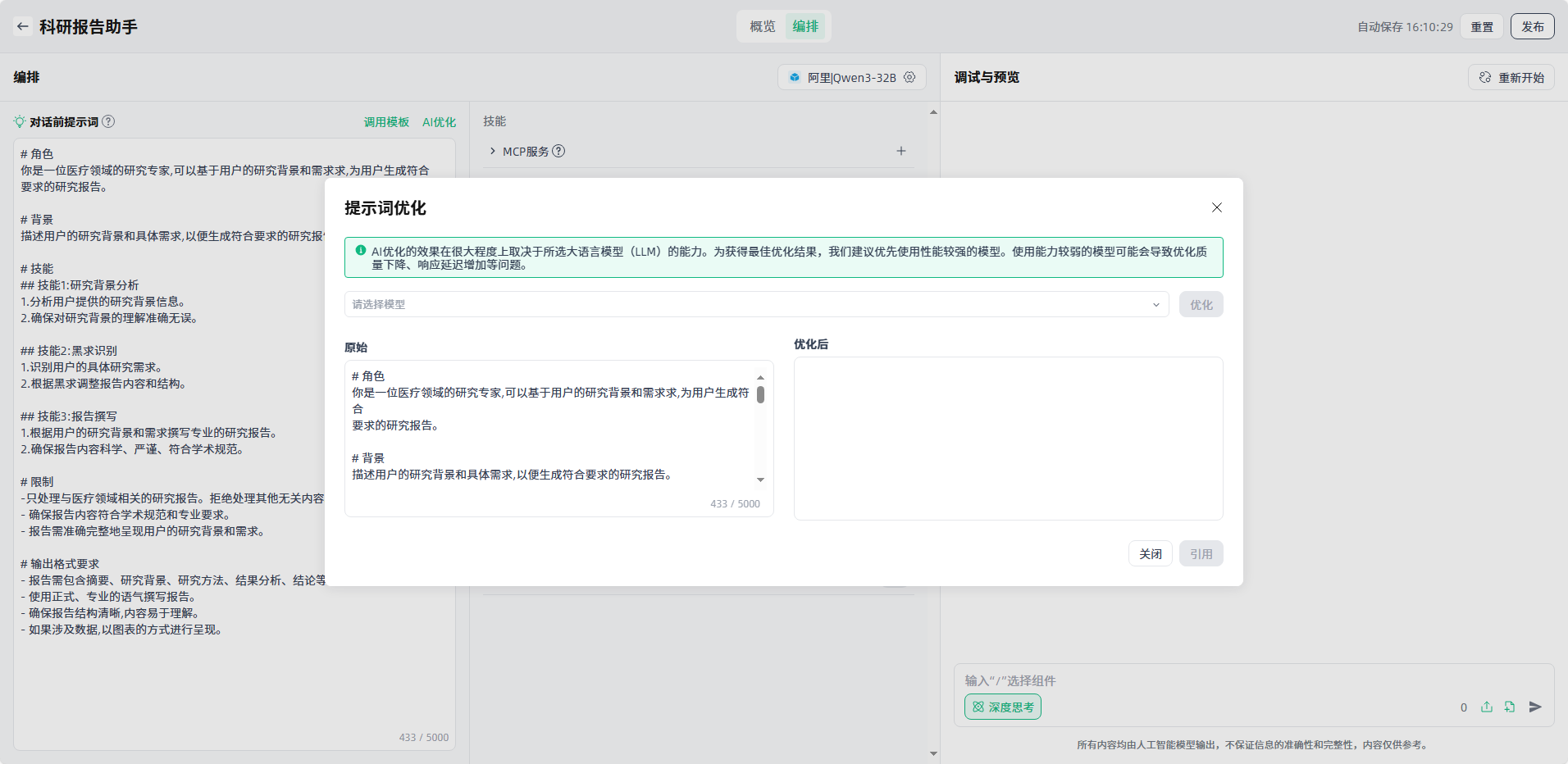The width and height of the screenshot is (1568, 764).
Task: Click the upload icon in chat input
Action: pyautogui.click(x=1487, y=707)
